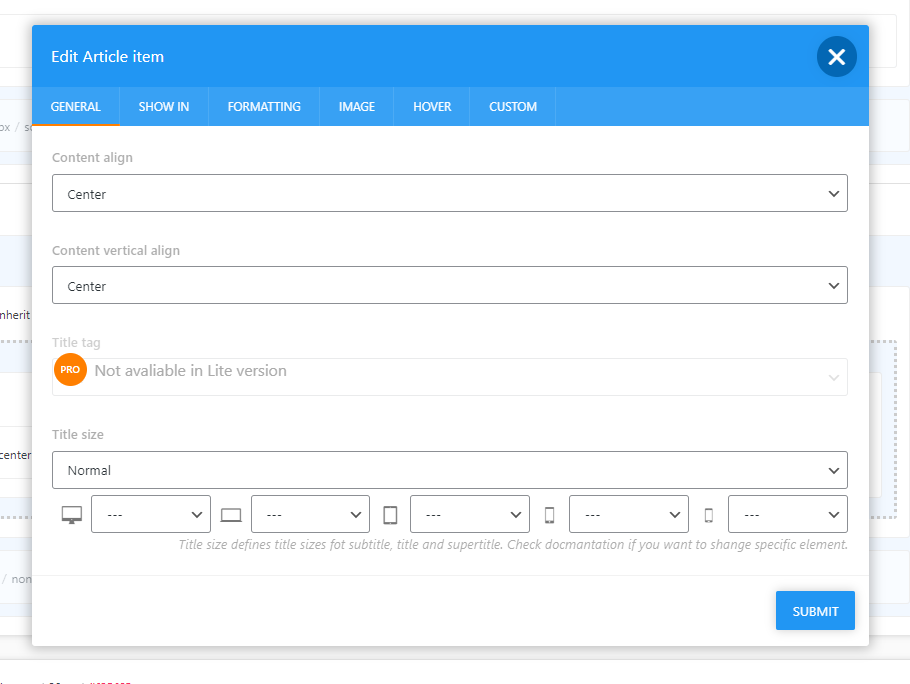Close the Edit Article item dialog
Viewport: 910px width, 684px height.
[836, 56]
